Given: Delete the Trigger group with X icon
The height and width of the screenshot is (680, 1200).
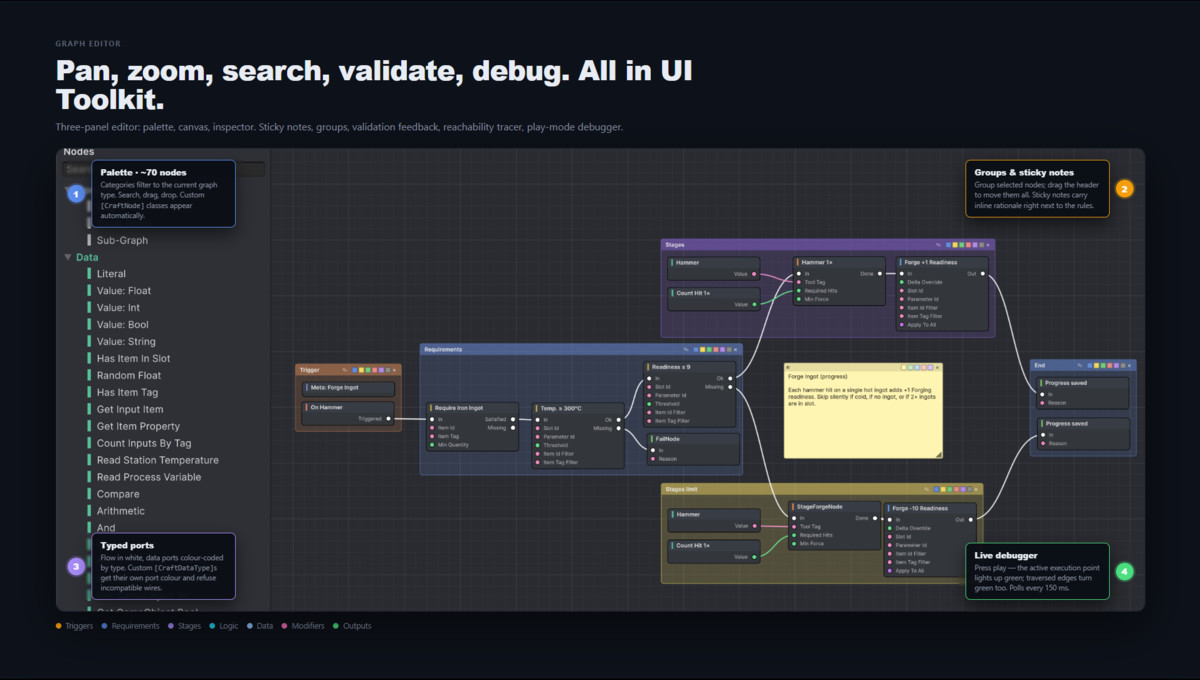Looking at the screenshot, I should pyautogui.click(x=394, y=370).
